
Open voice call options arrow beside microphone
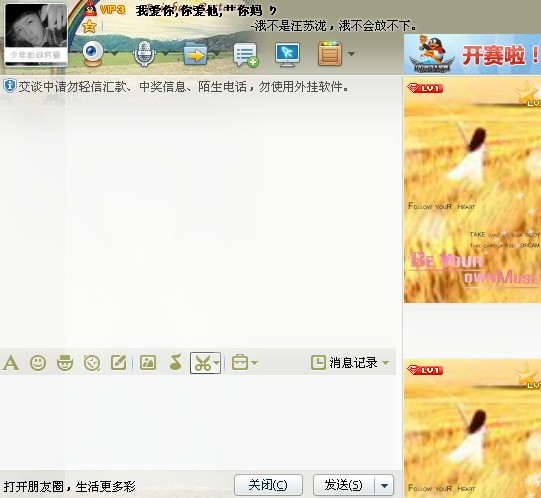pos(166,54)
